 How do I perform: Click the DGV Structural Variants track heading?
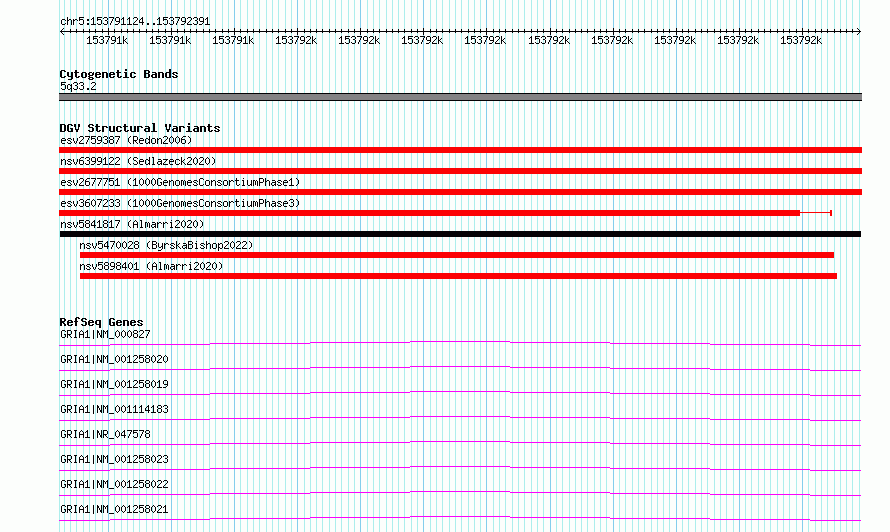point(140,128)
